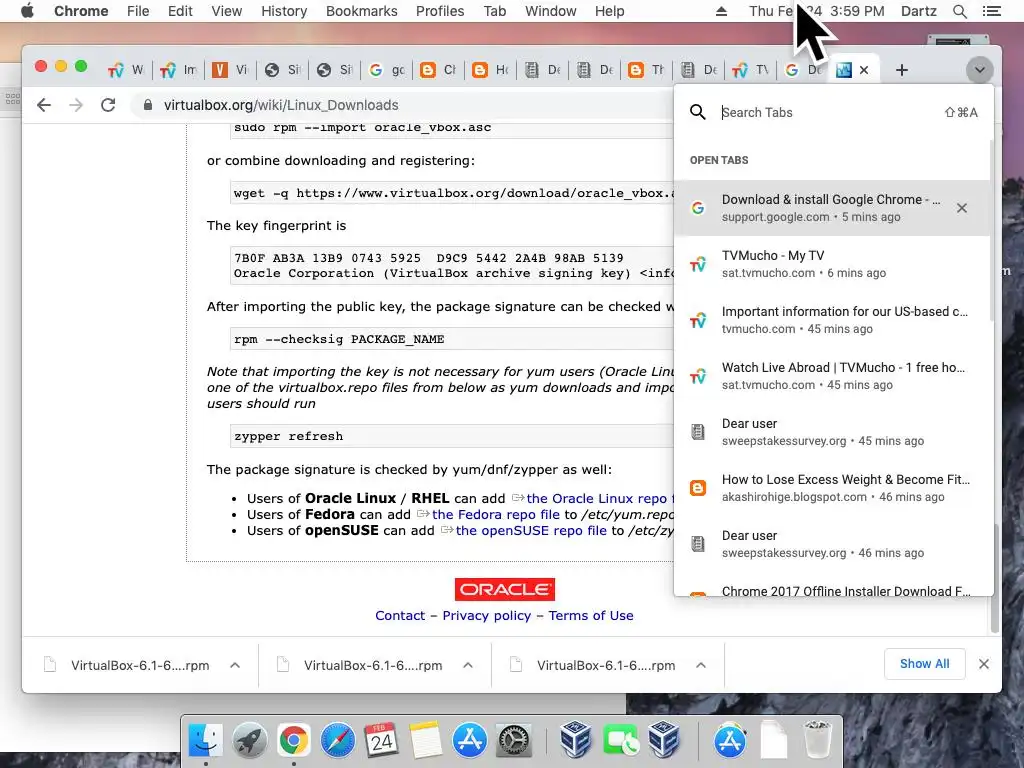The image size is (1024, 768).
Task: Switch to Download & install Google Chrome tab
Action: point(831,208)
